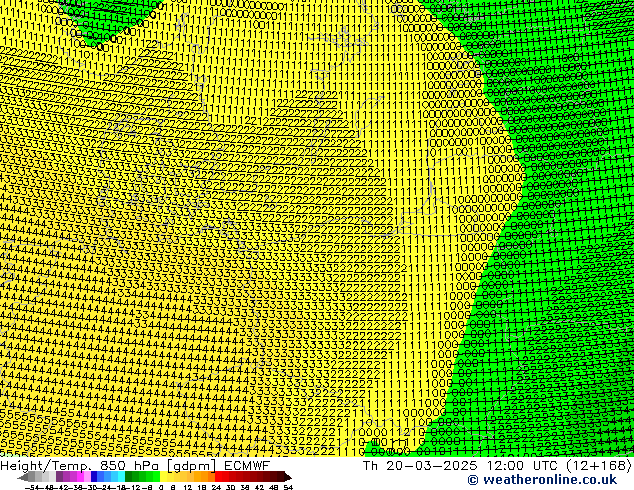Viewport: 634px width, 490px height.
Task: Click the dark brown right arrow end of legend
Action: 288,477
